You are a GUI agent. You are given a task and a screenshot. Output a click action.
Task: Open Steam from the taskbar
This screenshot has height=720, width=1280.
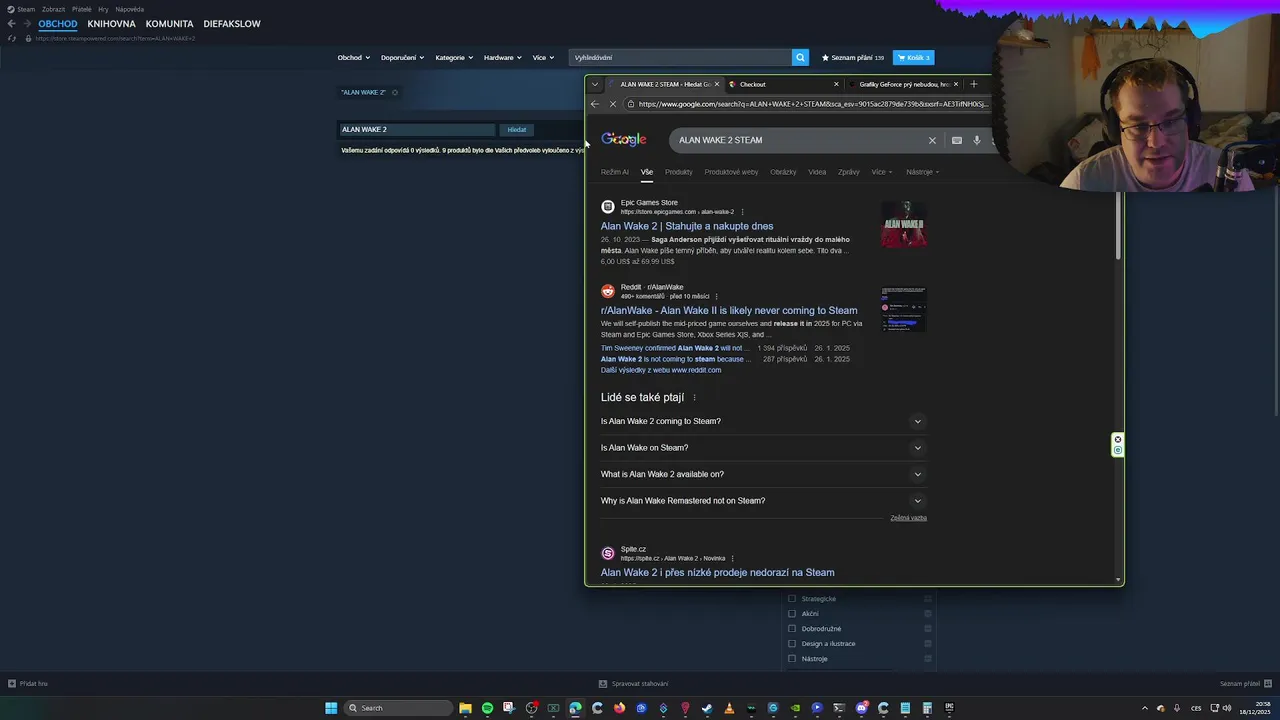click(x=707, y=708)
